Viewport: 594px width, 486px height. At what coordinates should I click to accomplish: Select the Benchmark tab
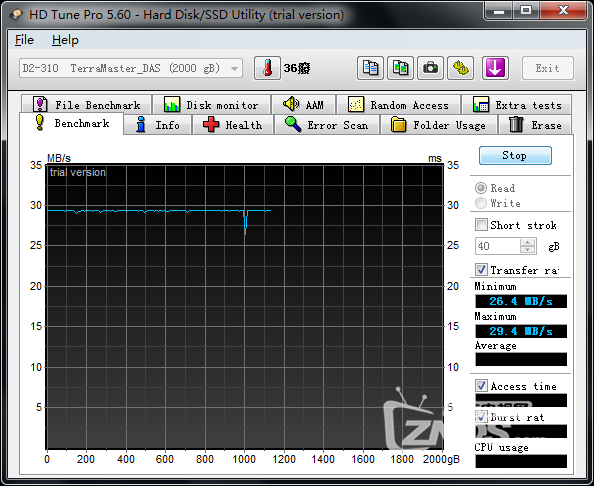coord(72,123)
